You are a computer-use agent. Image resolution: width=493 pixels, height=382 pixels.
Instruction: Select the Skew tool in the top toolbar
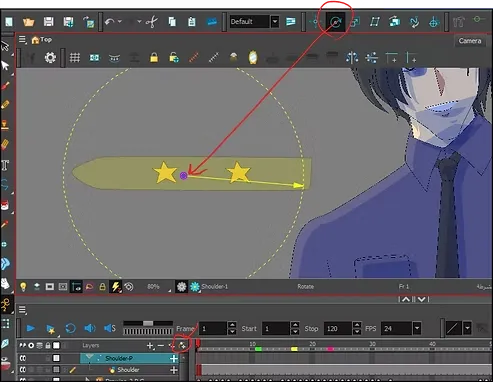pos(375,22)
